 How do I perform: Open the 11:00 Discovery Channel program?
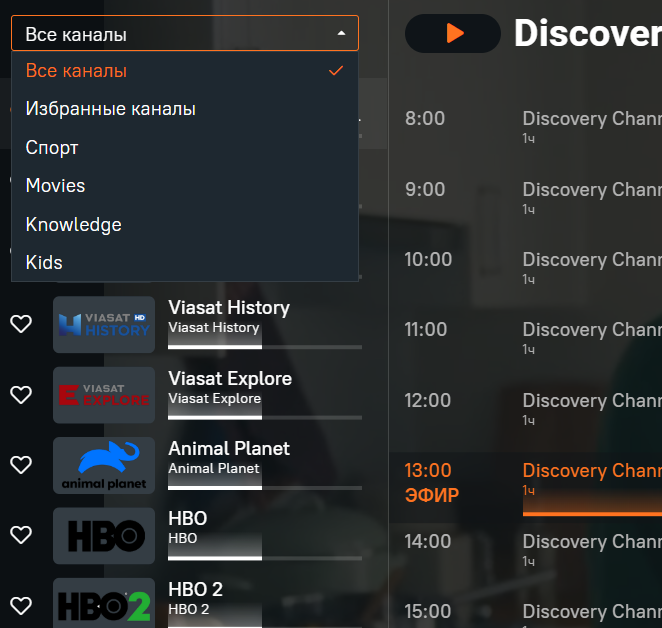tap(526, 337)
